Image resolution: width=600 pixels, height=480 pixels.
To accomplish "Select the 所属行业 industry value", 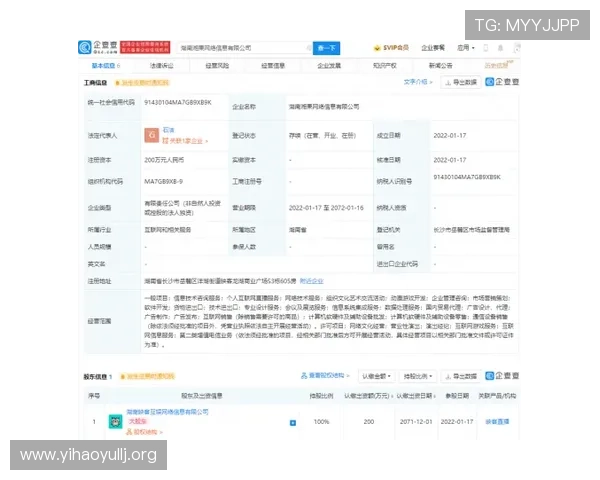I will [x=168, y=230].
